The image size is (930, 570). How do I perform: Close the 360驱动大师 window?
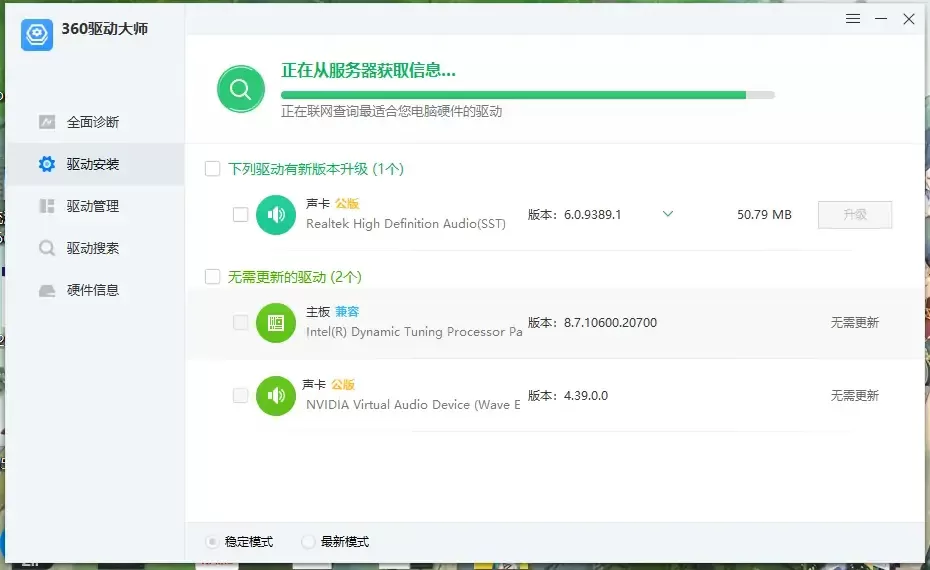coord(909,19)
